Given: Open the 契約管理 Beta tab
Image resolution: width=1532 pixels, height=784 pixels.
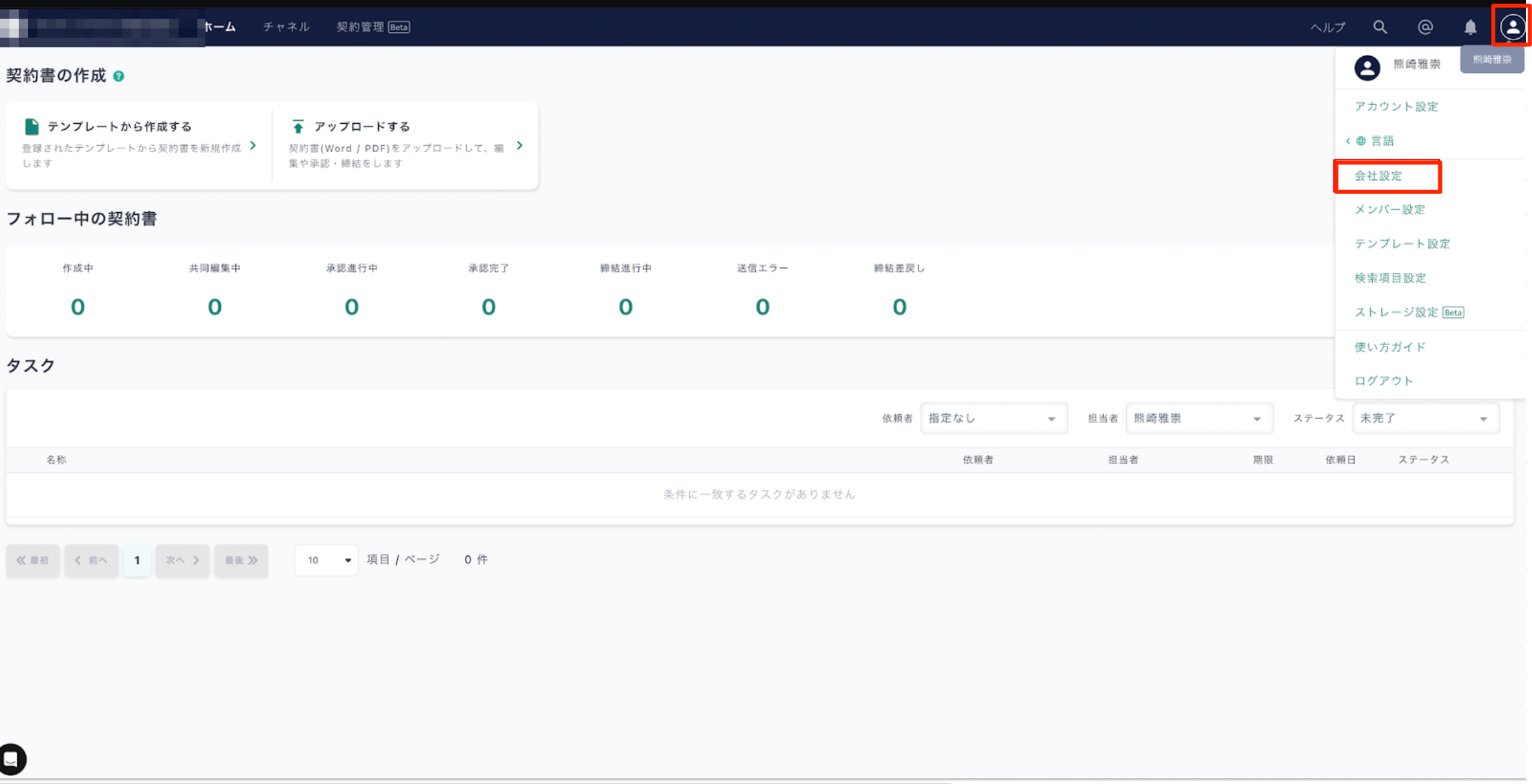Looking at the screenshot, I should click(373, 27).
